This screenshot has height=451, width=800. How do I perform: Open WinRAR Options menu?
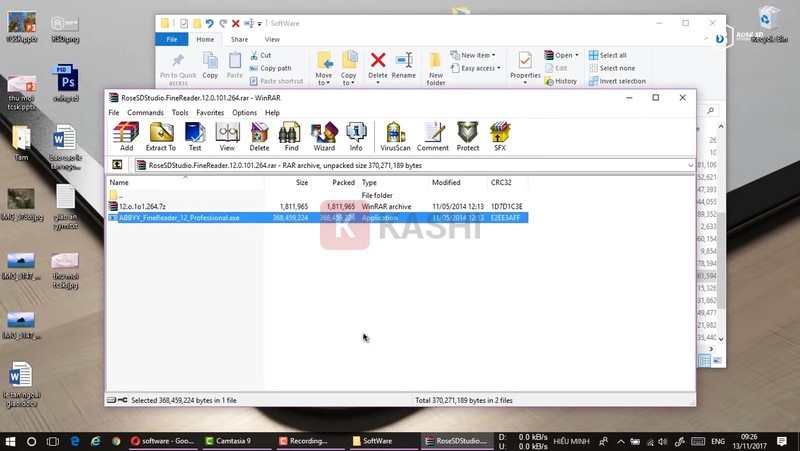244,113
